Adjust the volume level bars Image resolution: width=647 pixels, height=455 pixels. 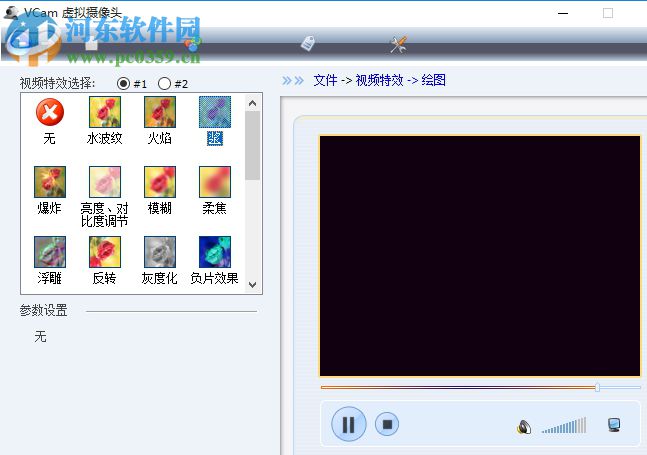[564, 425]
